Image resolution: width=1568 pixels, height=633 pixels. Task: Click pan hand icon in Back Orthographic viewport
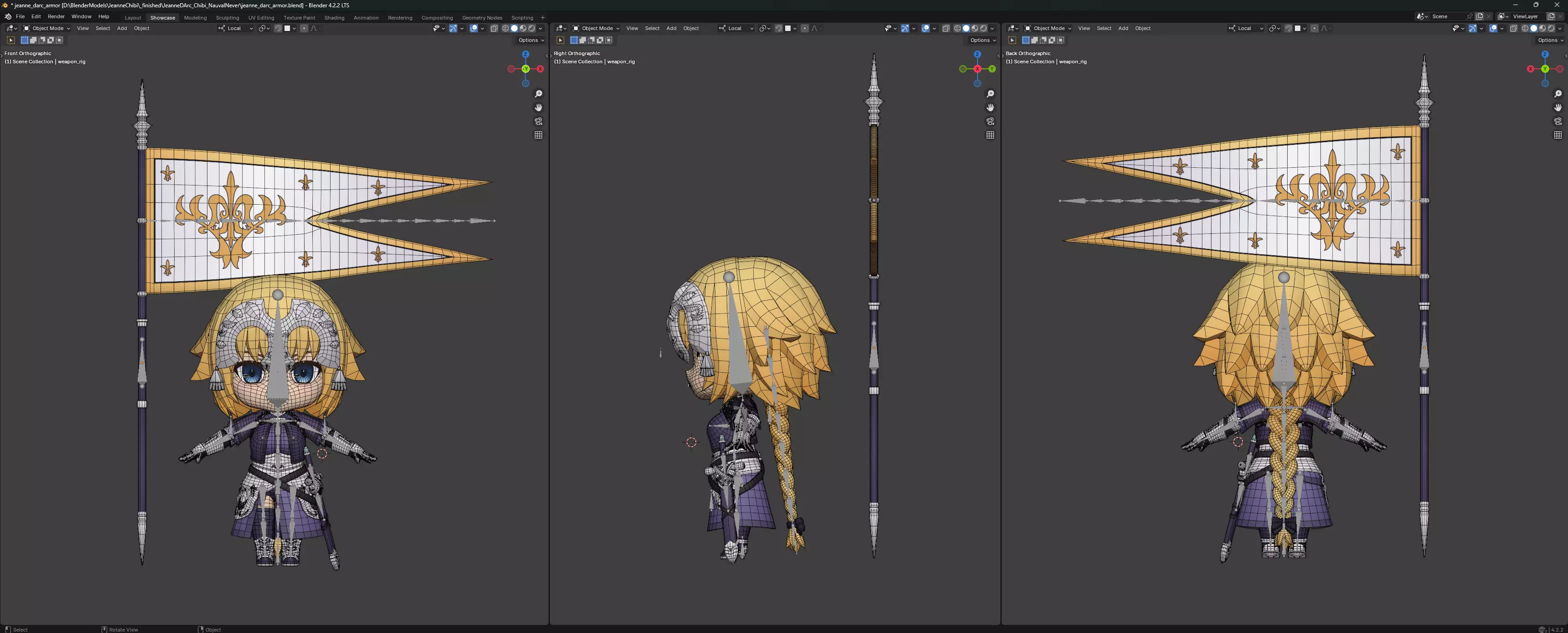point(1558,107)
